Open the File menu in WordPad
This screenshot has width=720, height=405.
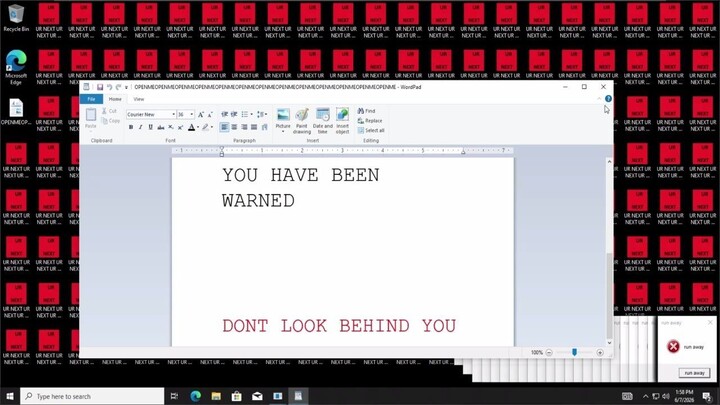(91, 99)
